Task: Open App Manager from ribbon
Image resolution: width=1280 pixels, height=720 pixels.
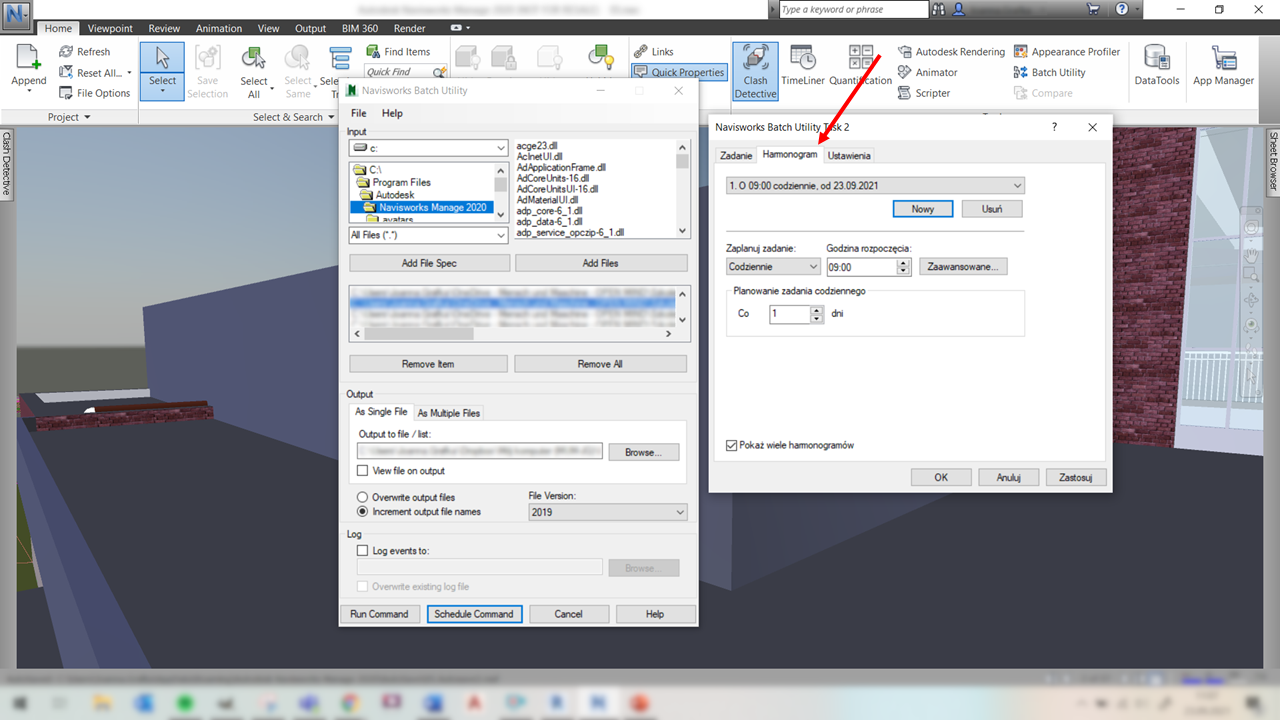Action: point(1223,68)
